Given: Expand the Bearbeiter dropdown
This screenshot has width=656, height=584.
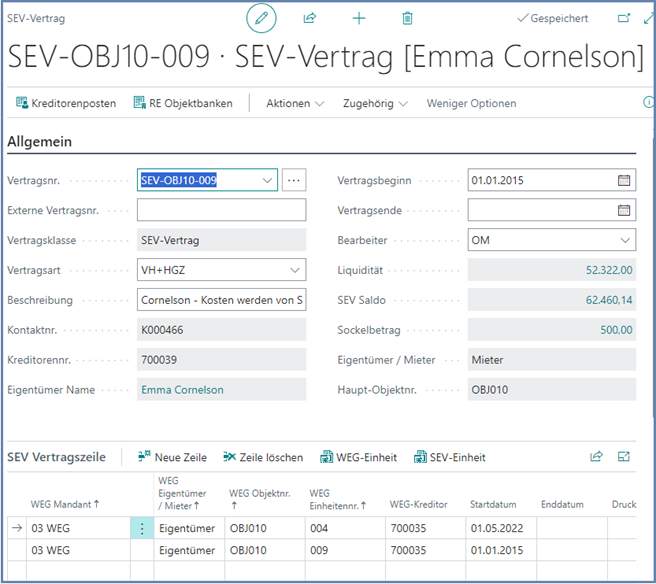Looking at the screenshot, I should tap(624, 240).
